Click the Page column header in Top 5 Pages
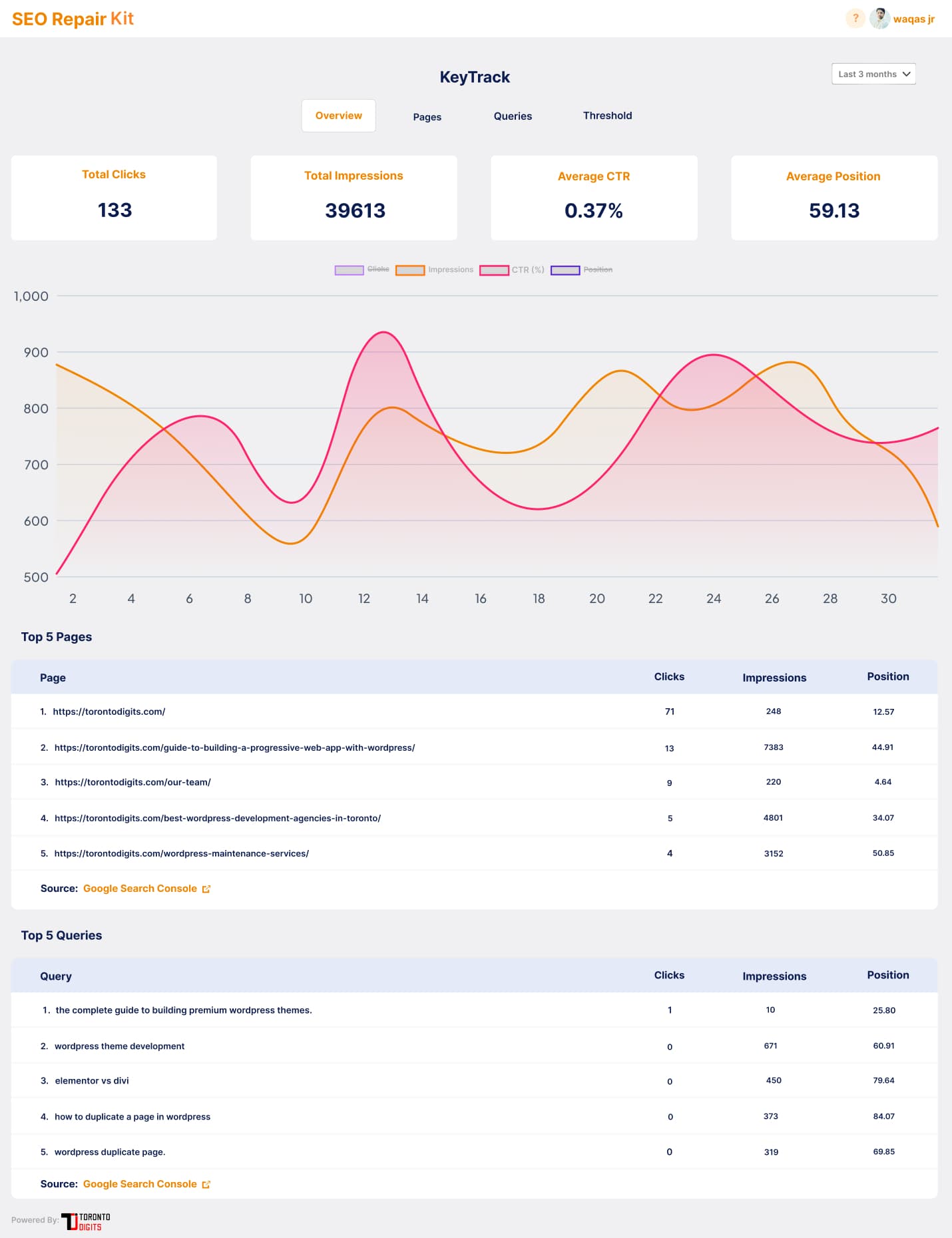Image resolution: width=952 pixels, height=1238 pixels. [53, 678]
